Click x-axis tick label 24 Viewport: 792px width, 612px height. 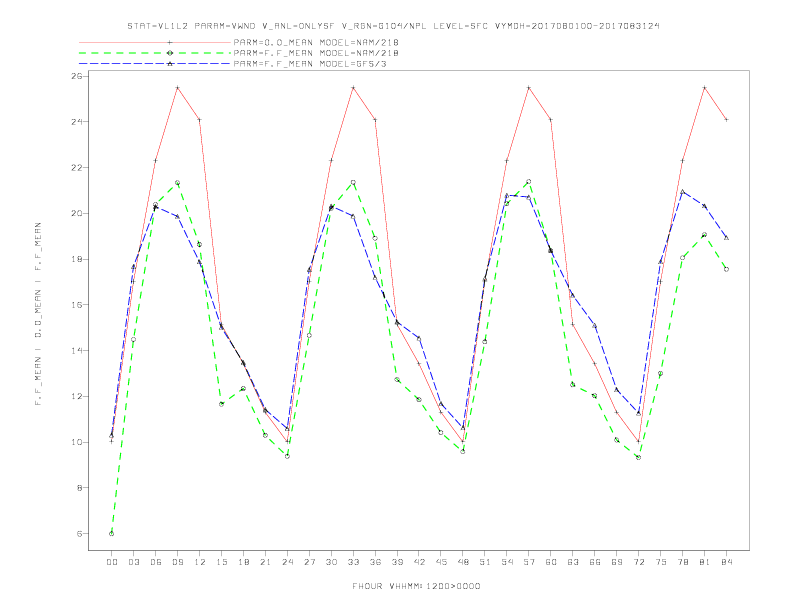[x=287, y=562]
